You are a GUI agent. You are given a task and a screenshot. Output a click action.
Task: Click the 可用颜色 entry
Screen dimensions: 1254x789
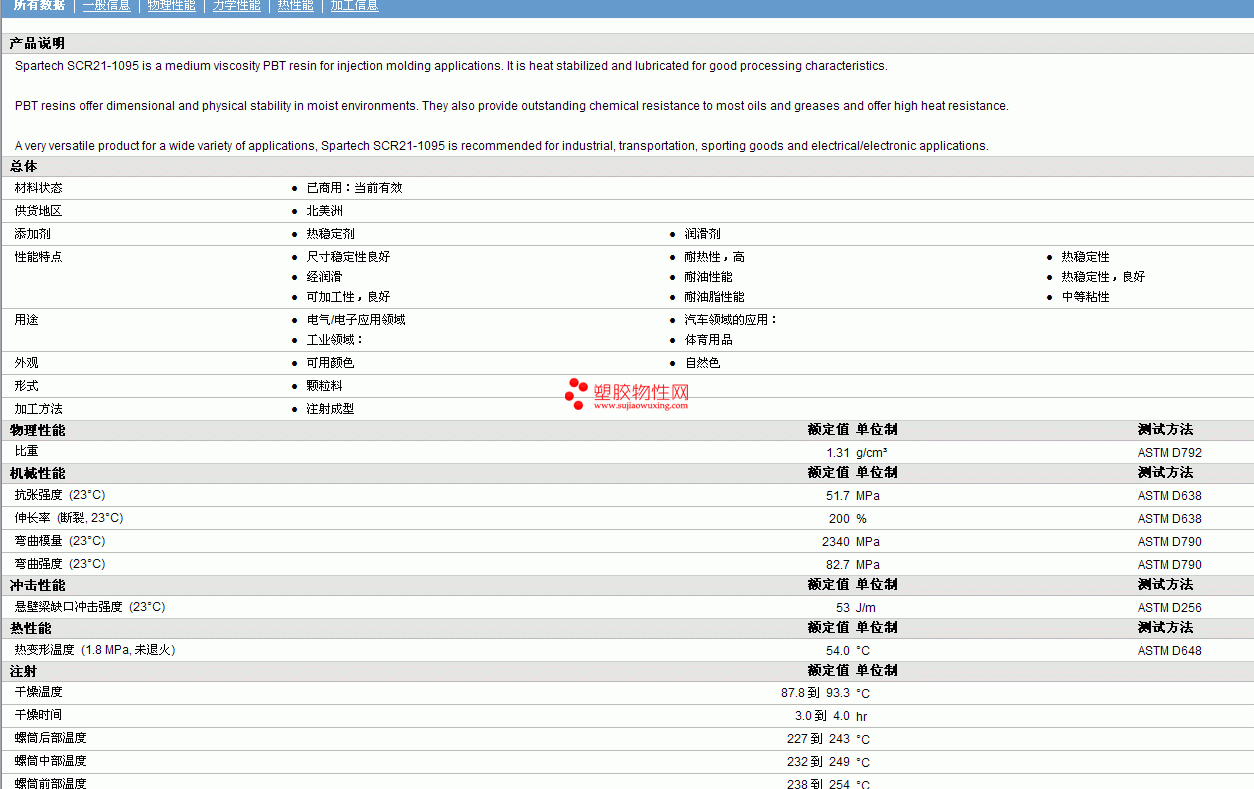330,363
